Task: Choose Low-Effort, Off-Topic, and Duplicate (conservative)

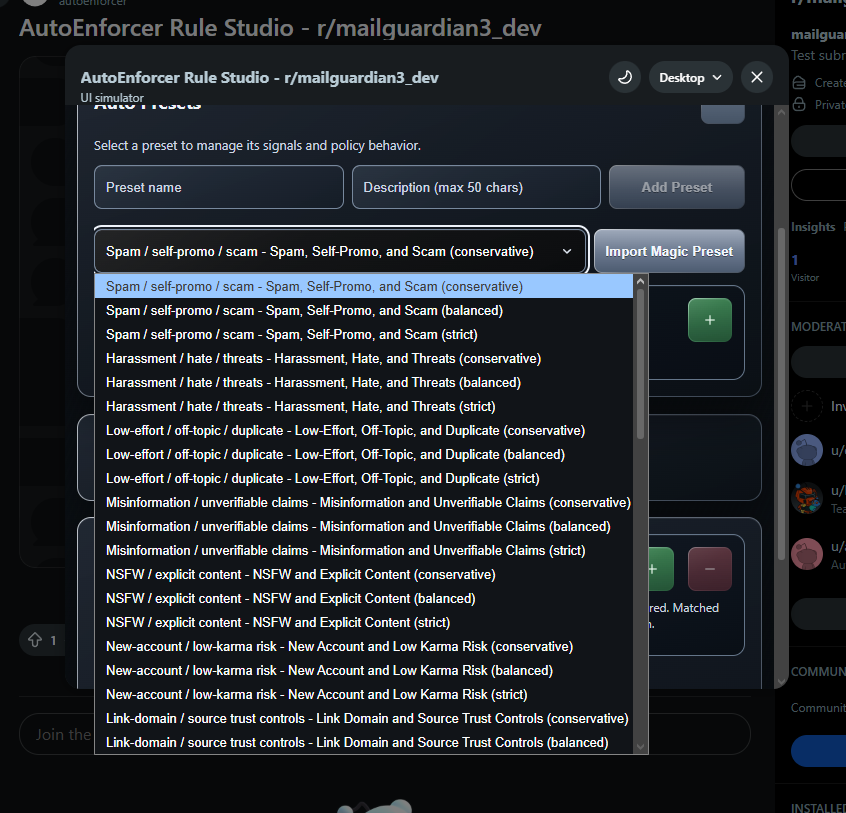Action: coord(364,431)
